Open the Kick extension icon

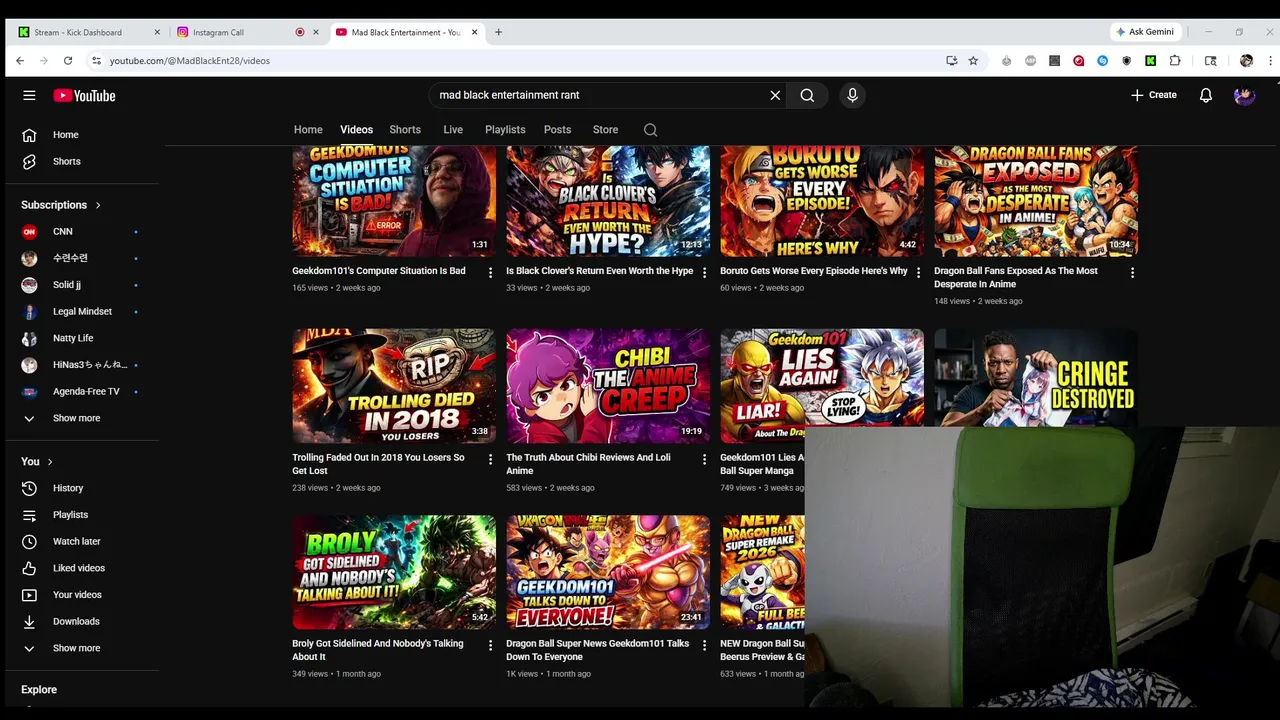point(1151,61)
